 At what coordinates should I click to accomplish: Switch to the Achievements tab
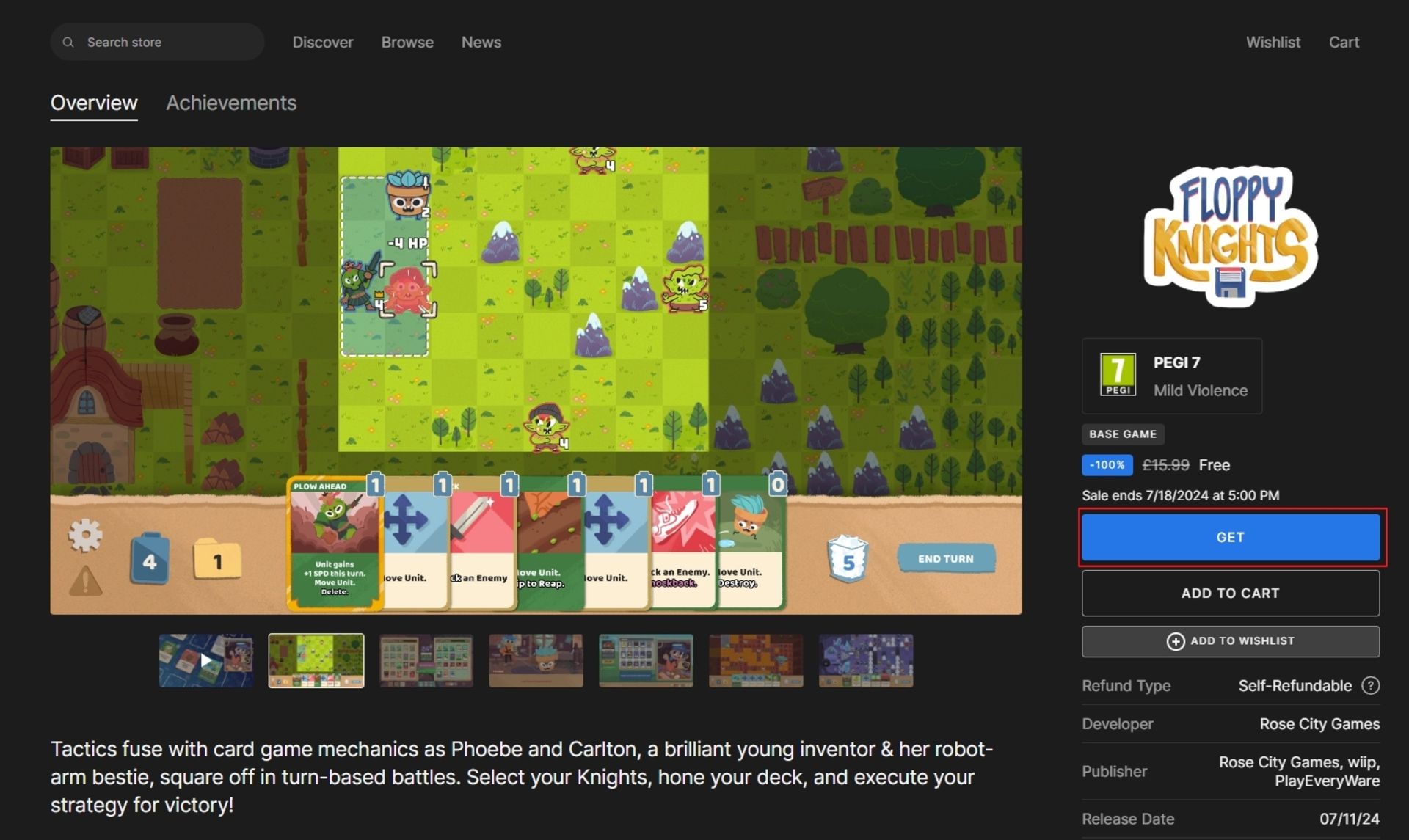pyautogui.click(x=231, y=103)
